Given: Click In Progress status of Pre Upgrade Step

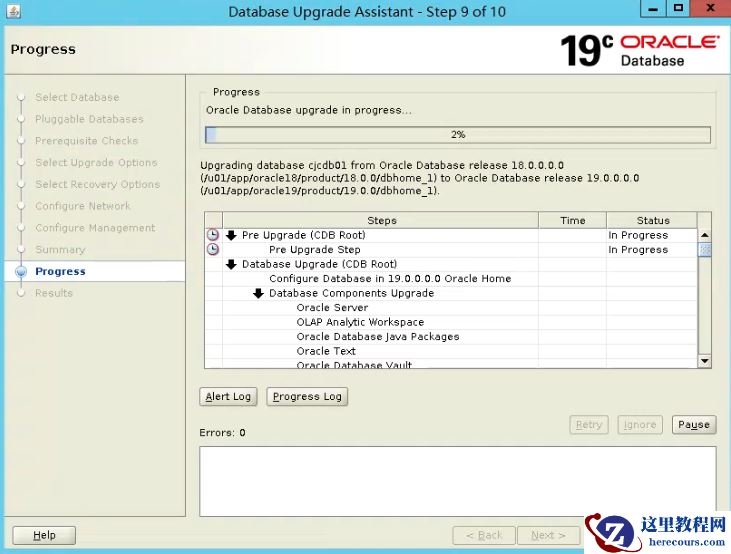Looking at the screenshot, I should pos(638,249).
